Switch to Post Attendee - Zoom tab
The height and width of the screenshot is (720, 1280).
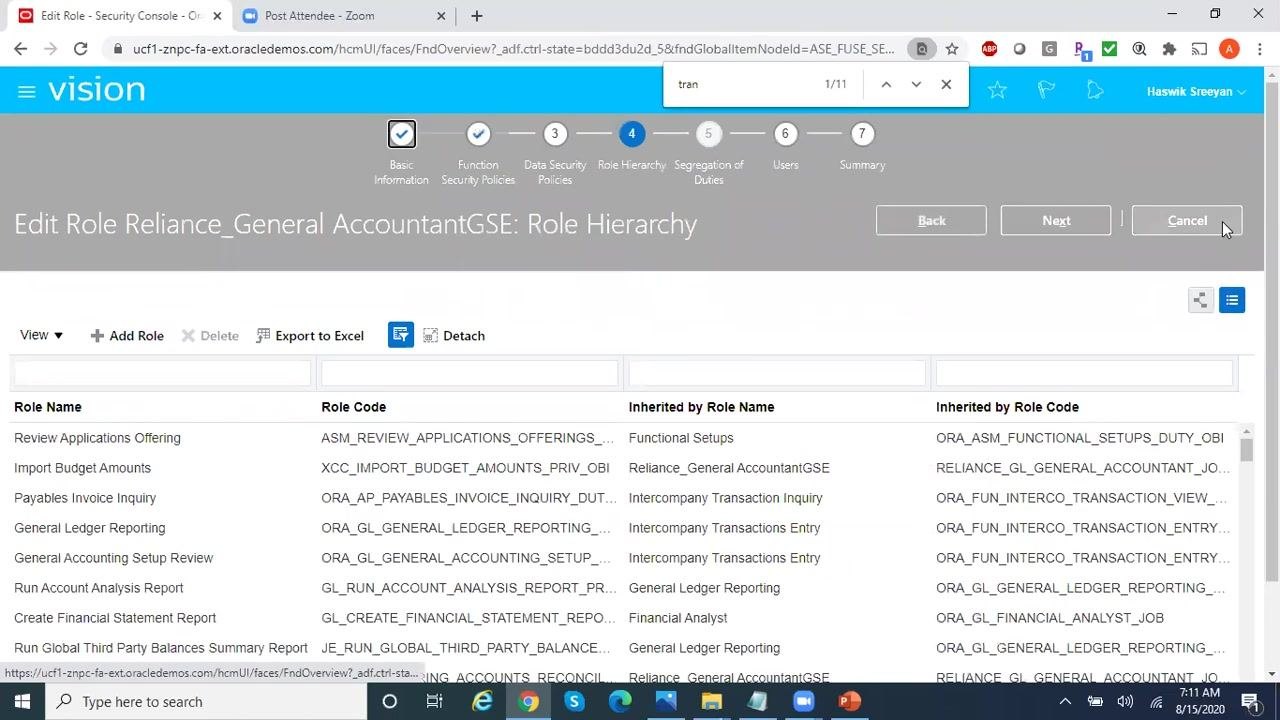(343, 16)
